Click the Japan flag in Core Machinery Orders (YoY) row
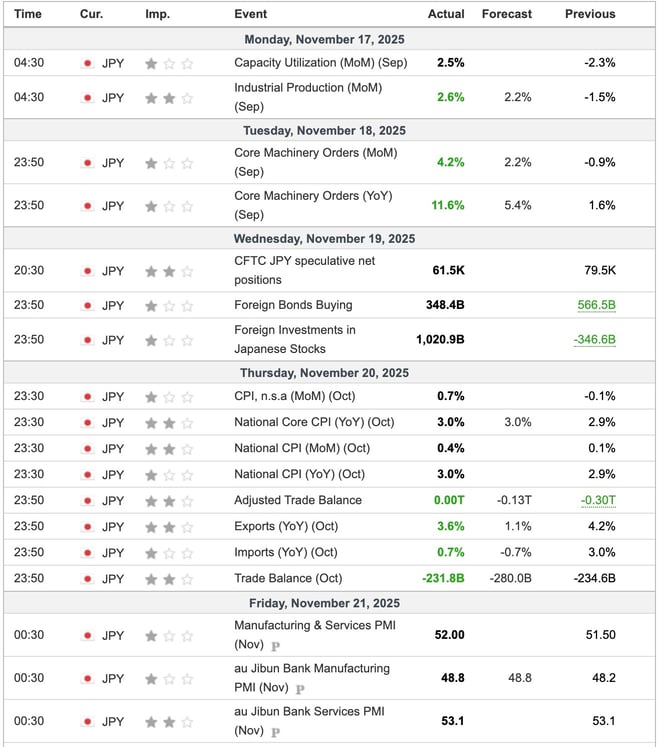658x747 pixels. click(88, 206)
